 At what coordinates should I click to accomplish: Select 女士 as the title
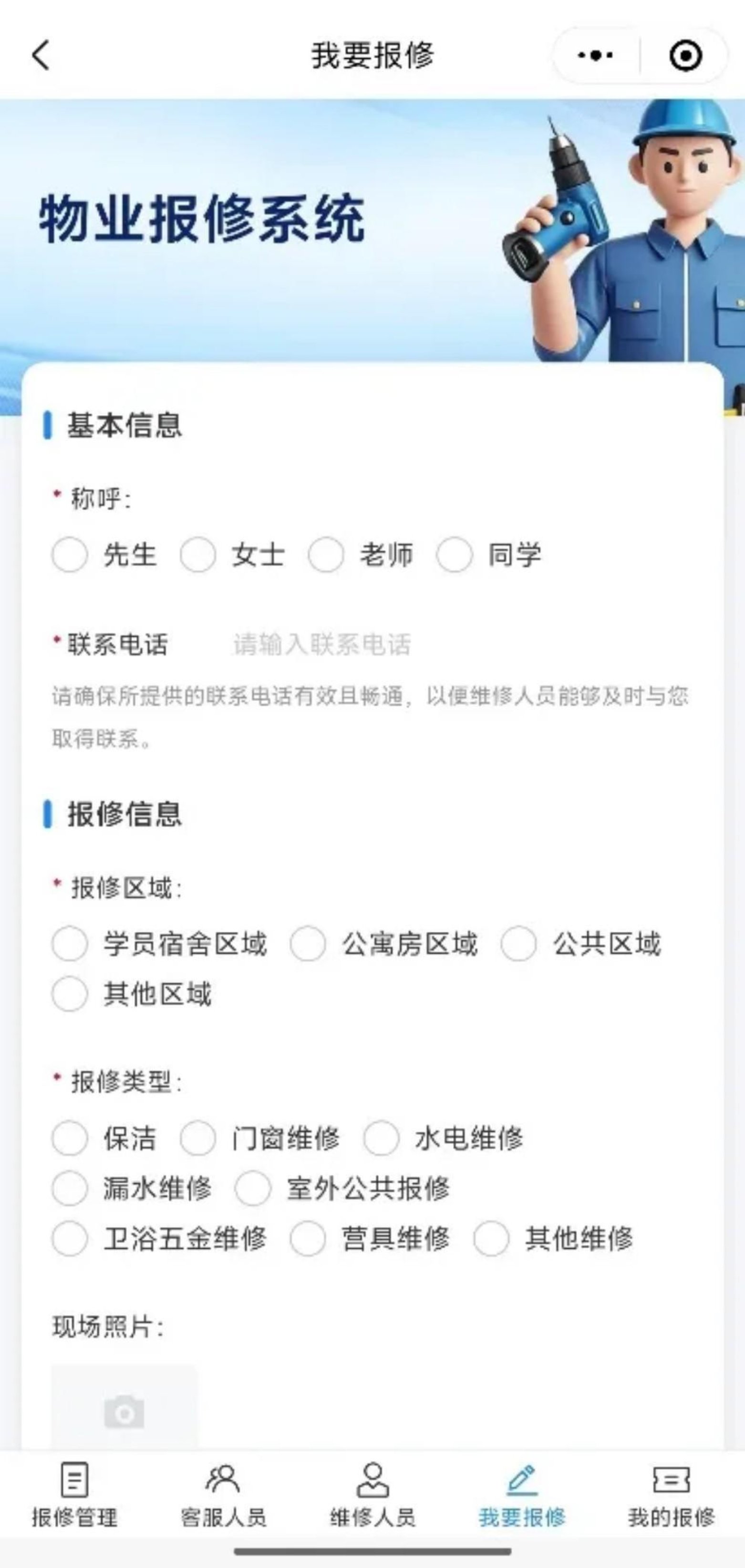[x=197, y=555]
